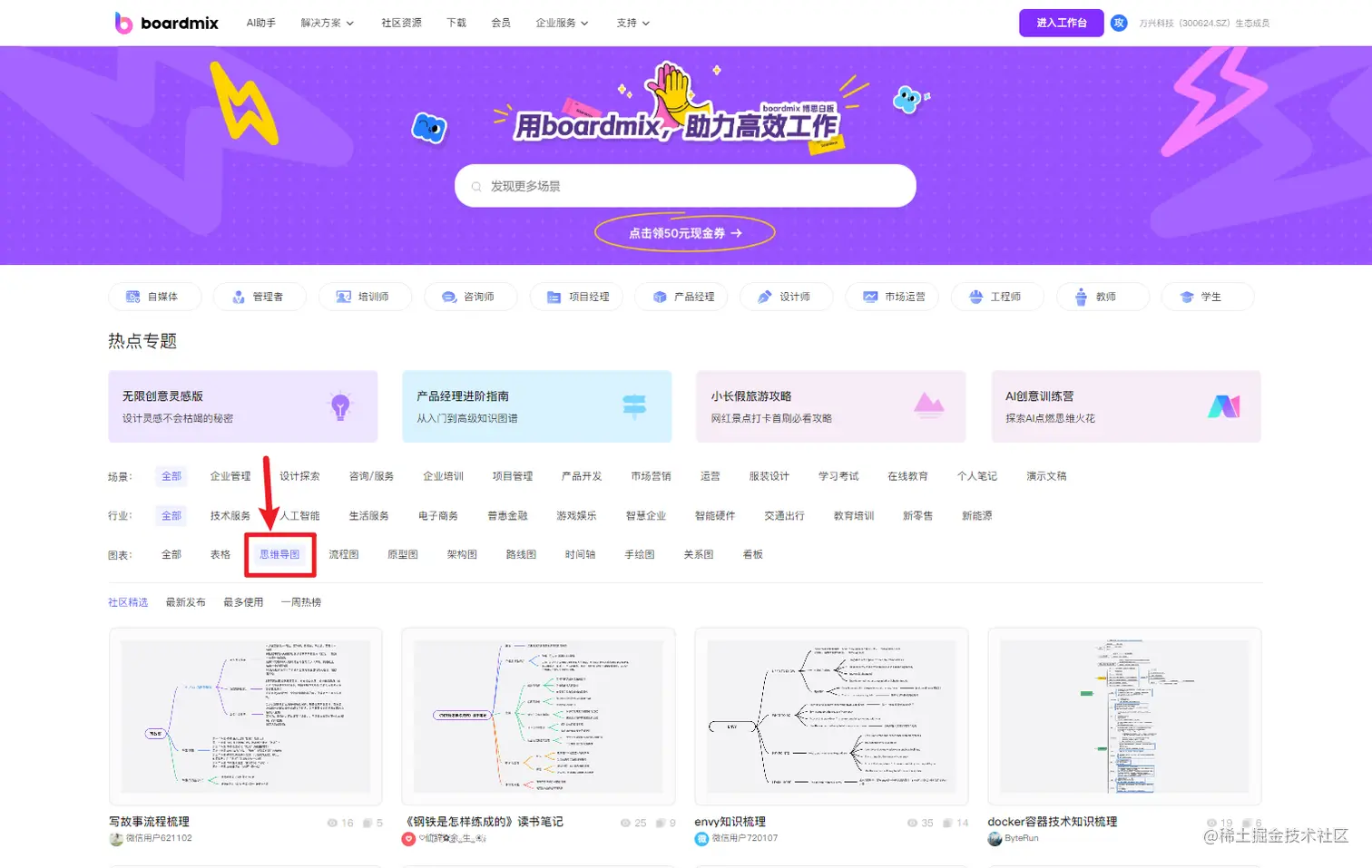1372x868 pixels.
Task: Open the docker容器技术知识梳理 thumbnail
Action: coord(1124,717)
